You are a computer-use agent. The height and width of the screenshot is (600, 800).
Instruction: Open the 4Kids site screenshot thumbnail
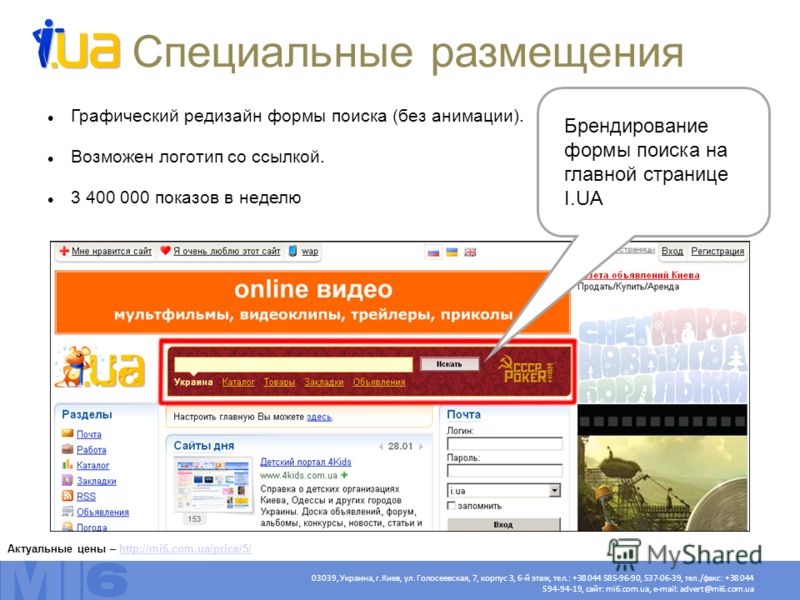point(213,485)
